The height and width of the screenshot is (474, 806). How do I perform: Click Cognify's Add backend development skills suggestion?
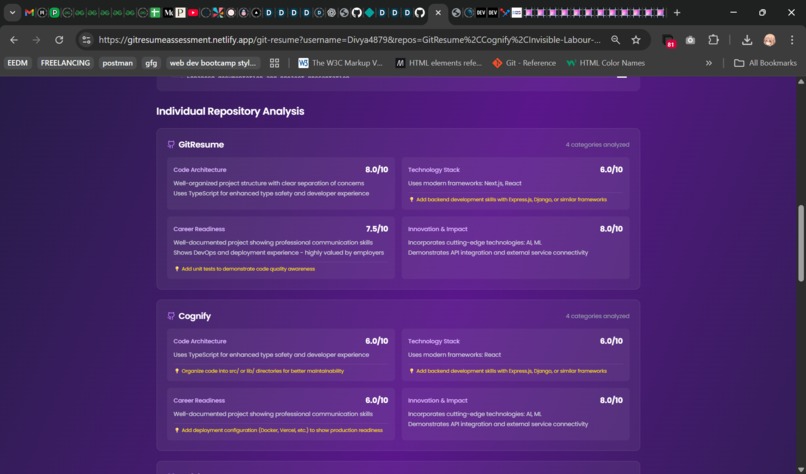point(511,371)
